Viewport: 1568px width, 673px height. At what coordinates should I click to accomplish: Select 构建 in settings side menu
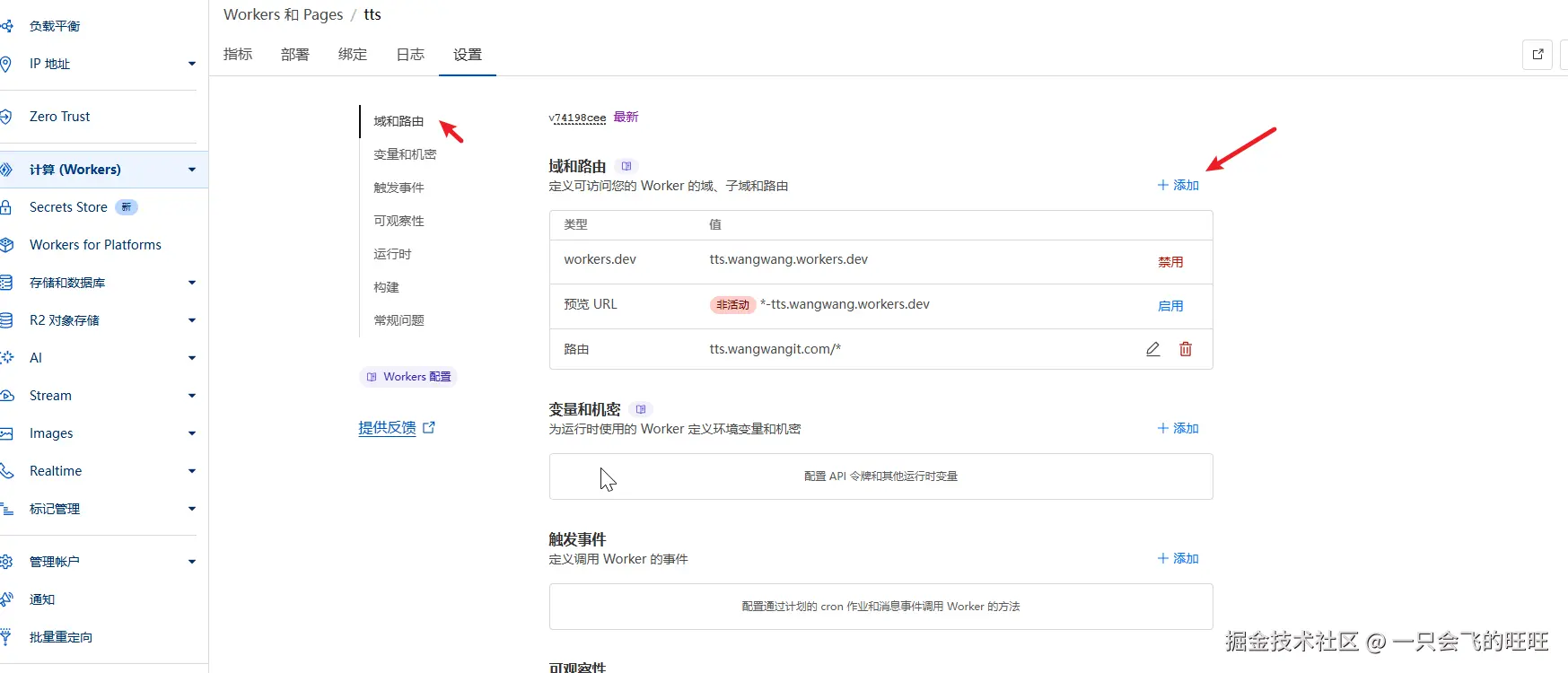point(386,287)
